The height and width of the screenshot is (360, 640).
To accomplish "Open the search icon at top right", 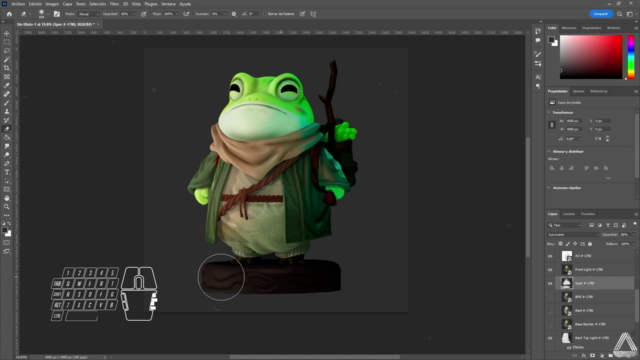I will 620,14.
